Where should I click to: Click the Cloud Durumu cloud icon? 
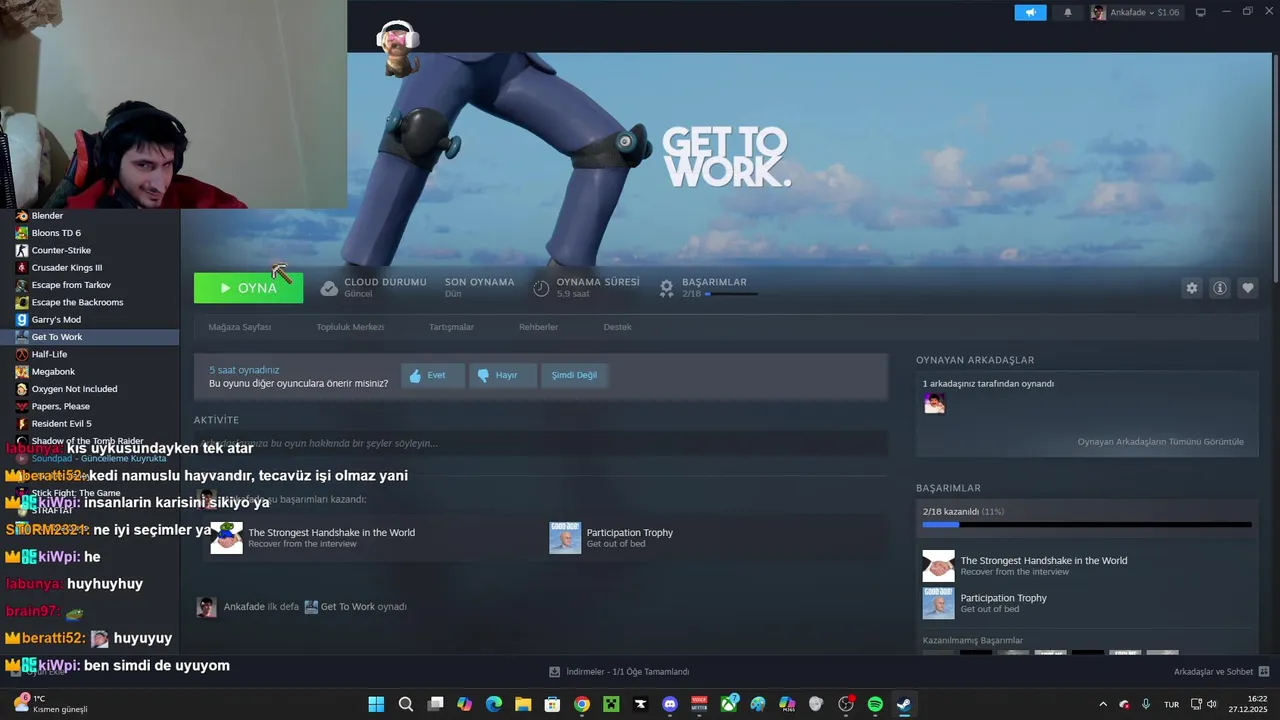tap(329, 288)
